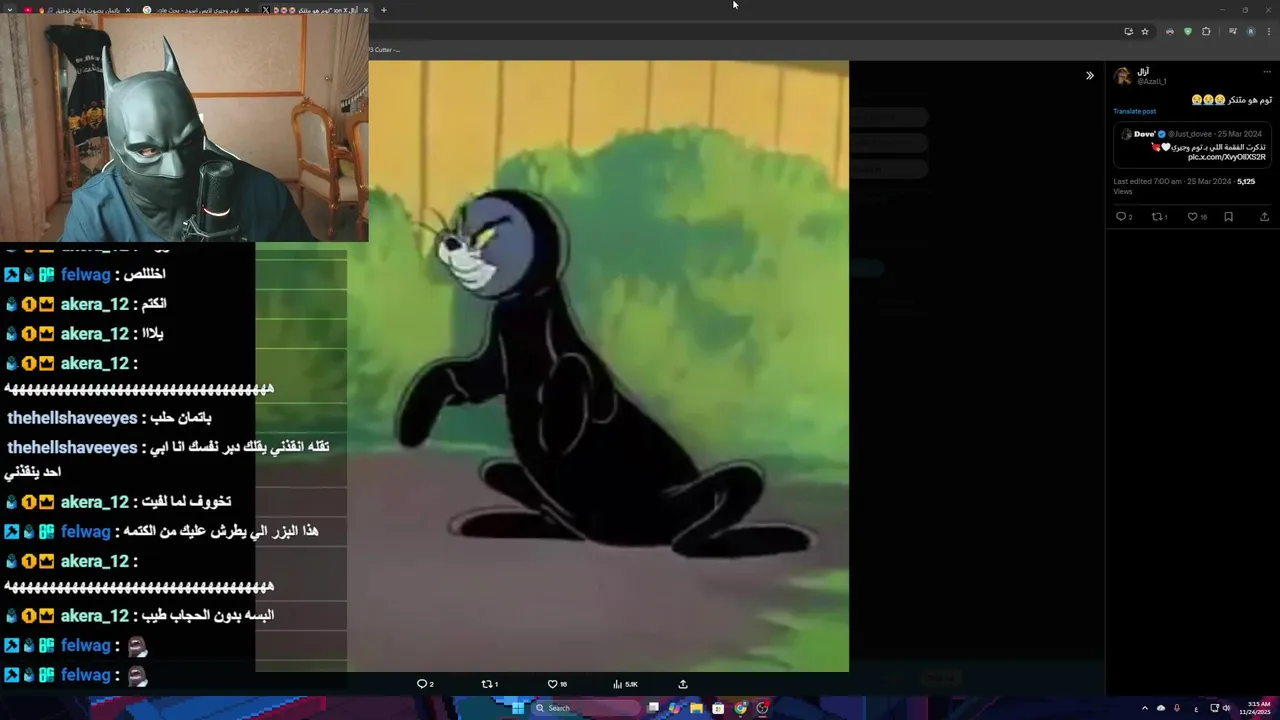Click reply icon in the sidebar post
The width and height of the screenshot is (1280, 720).
click(1121, 217)
